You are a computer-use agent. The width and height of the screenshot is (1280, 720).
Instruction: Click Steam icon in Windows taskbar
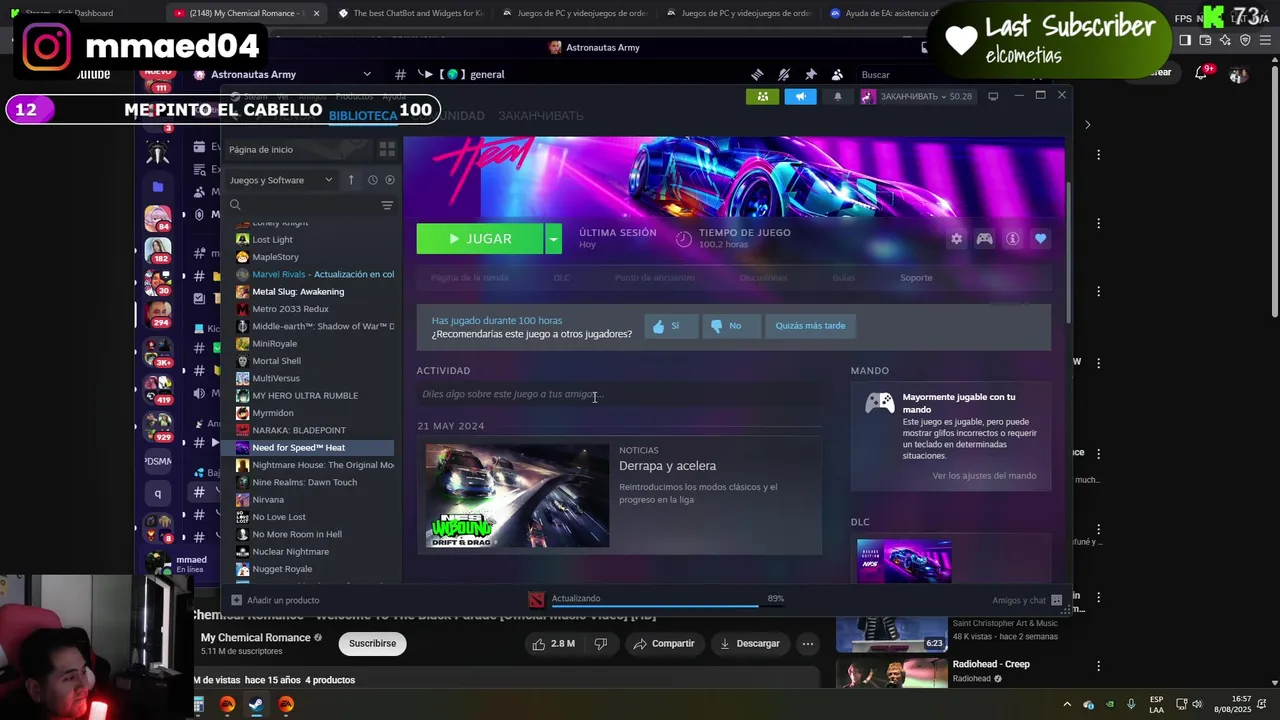pos(256,704)
